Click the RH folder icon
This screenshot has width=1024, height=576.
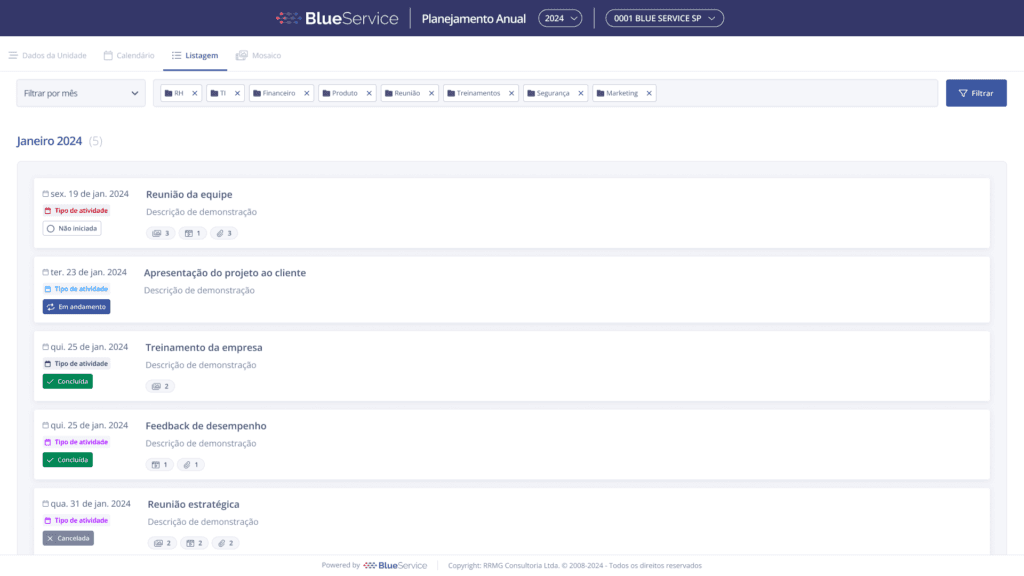(x=168, y=93)
